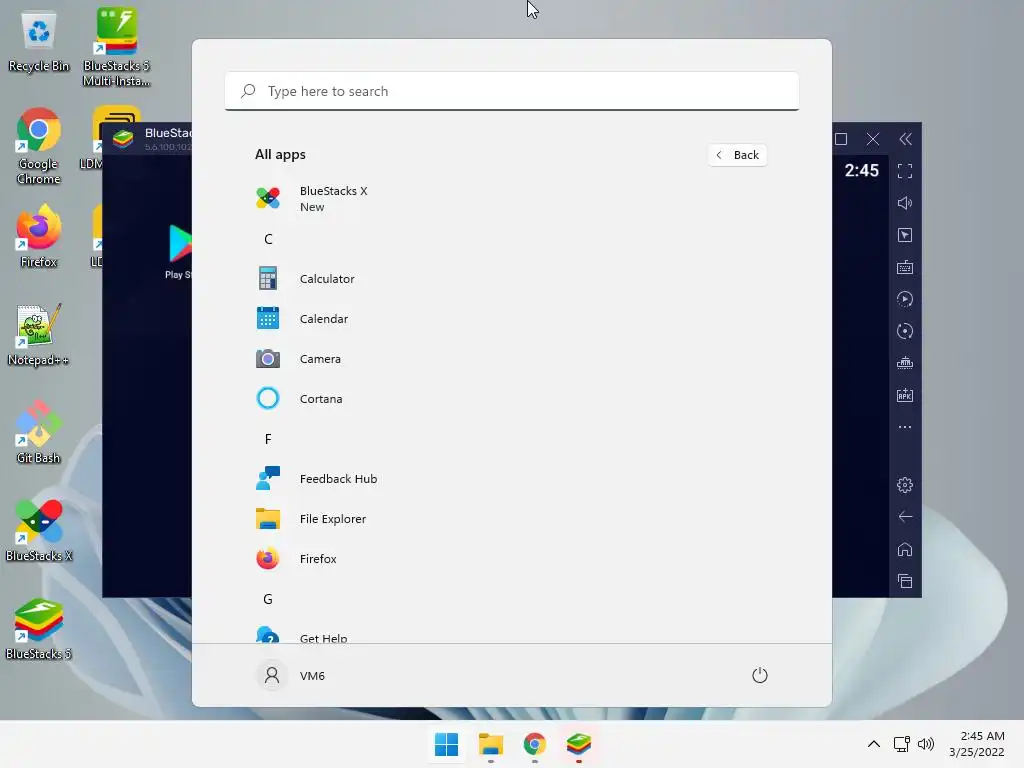The image size is (1024, 768).
Task: Open BlueStacks memory trim icon
Action: coord(905,363)
